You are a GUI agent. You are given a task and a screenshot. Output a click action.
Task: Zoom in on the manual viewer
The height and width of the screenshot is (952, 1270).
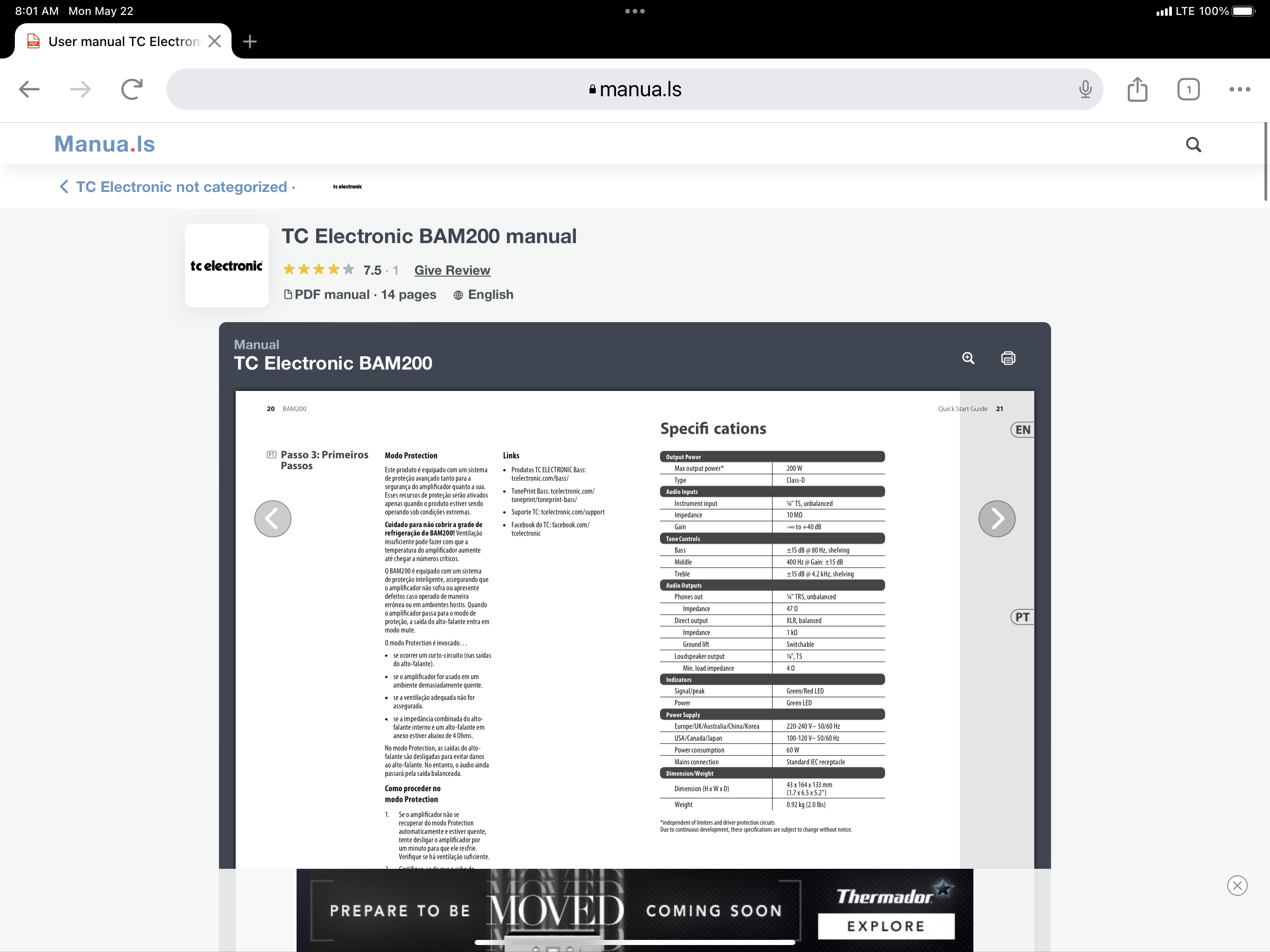point(968,358)
